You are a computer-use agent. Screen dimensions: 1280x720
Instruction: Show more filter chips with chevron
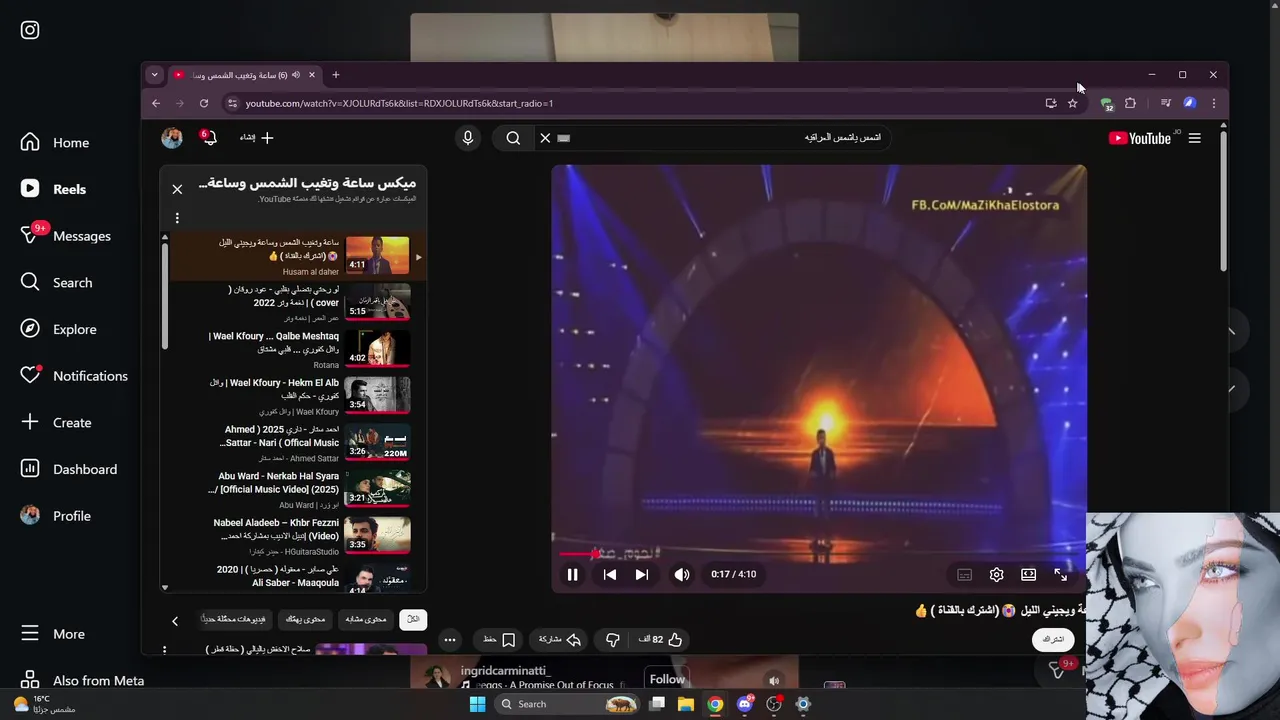pyautogui.click(x=175, y=621)
